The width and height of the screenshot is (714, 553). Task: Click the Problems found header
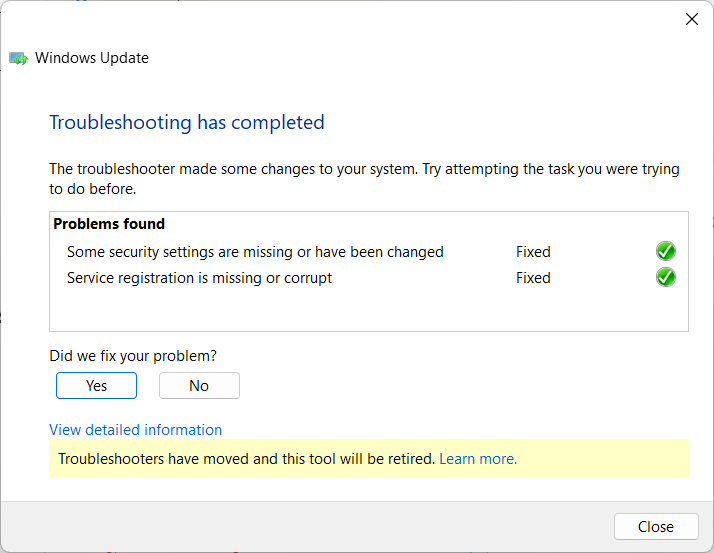click(x=109, y=224)
